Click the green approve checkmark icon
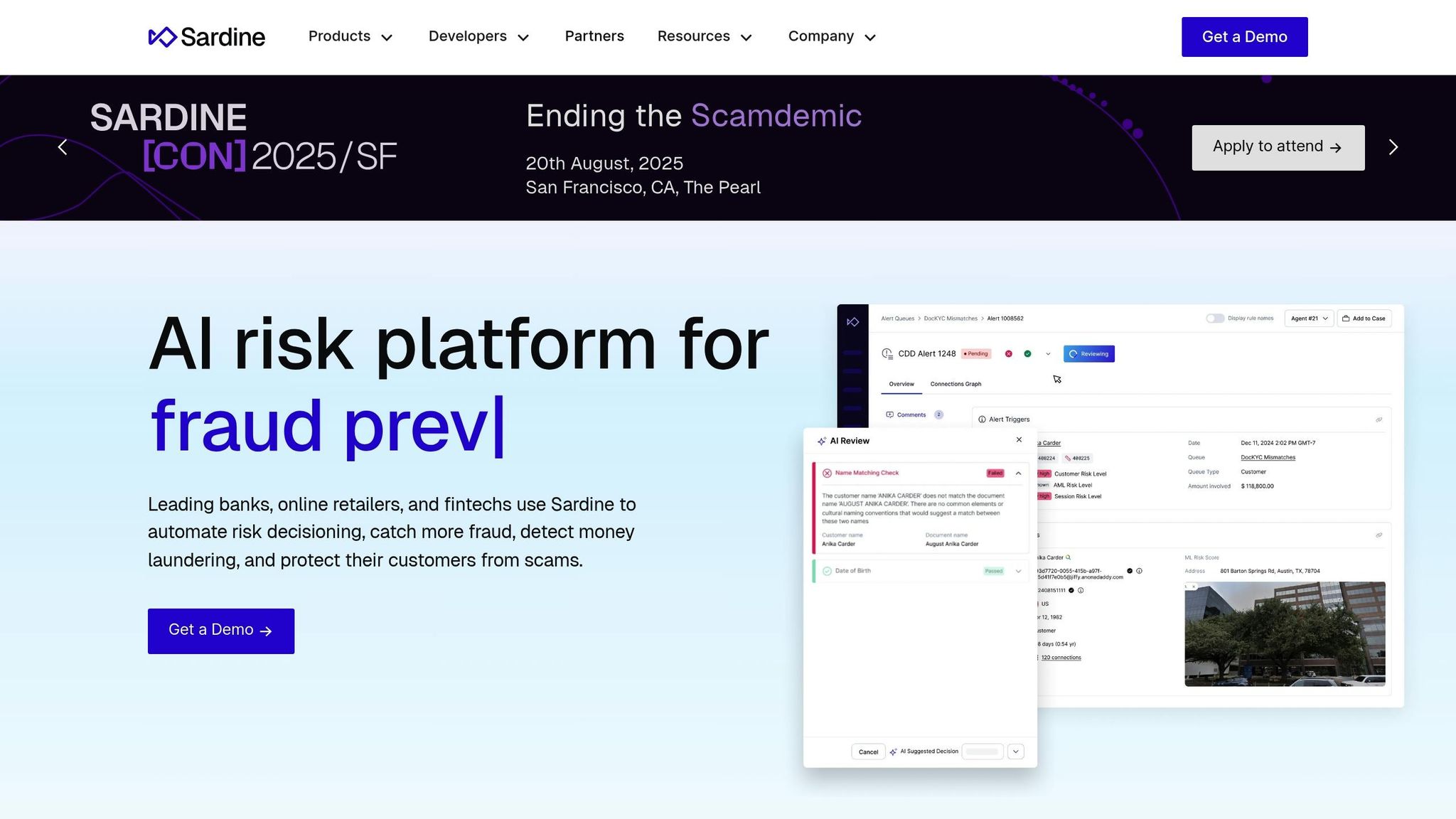This screenshot has width=1456, height=819. 1027,353
